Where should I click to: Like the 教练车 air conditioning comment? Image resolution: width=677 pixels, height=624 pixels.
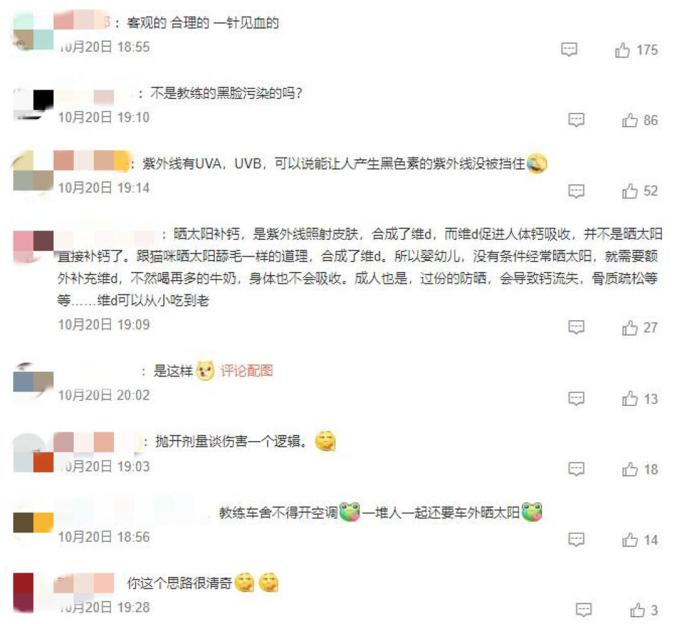(630, 540)
